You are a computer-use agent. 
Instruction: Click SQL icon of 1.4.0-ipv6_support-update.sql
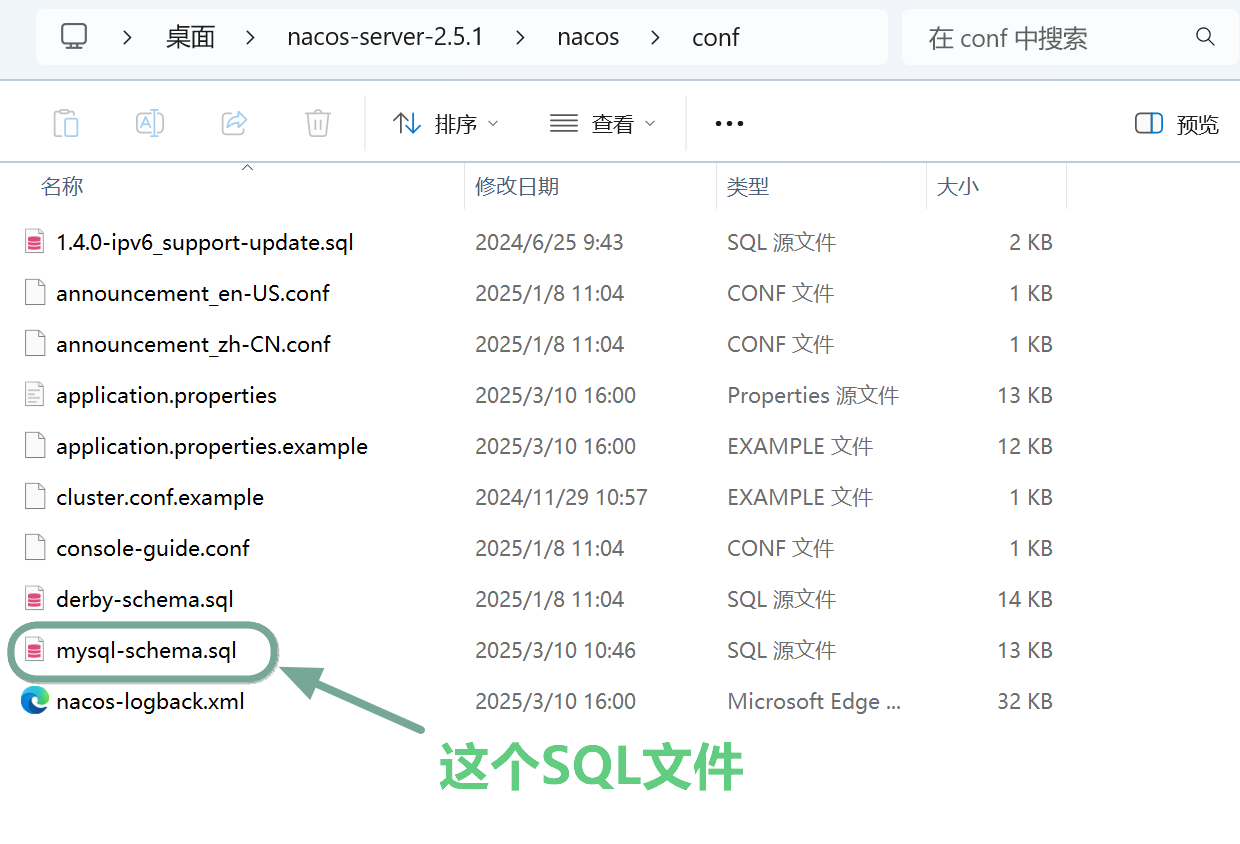[x=35, y=242]
